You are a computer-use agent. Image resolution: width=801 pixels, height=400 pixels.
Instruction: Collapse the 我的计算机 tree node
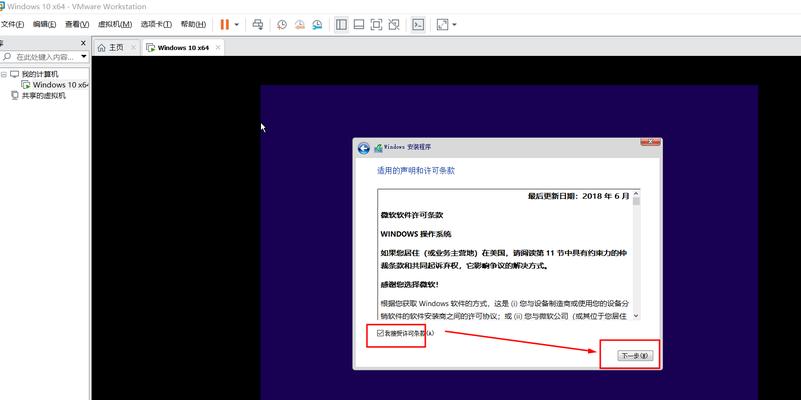coord(4,75)
